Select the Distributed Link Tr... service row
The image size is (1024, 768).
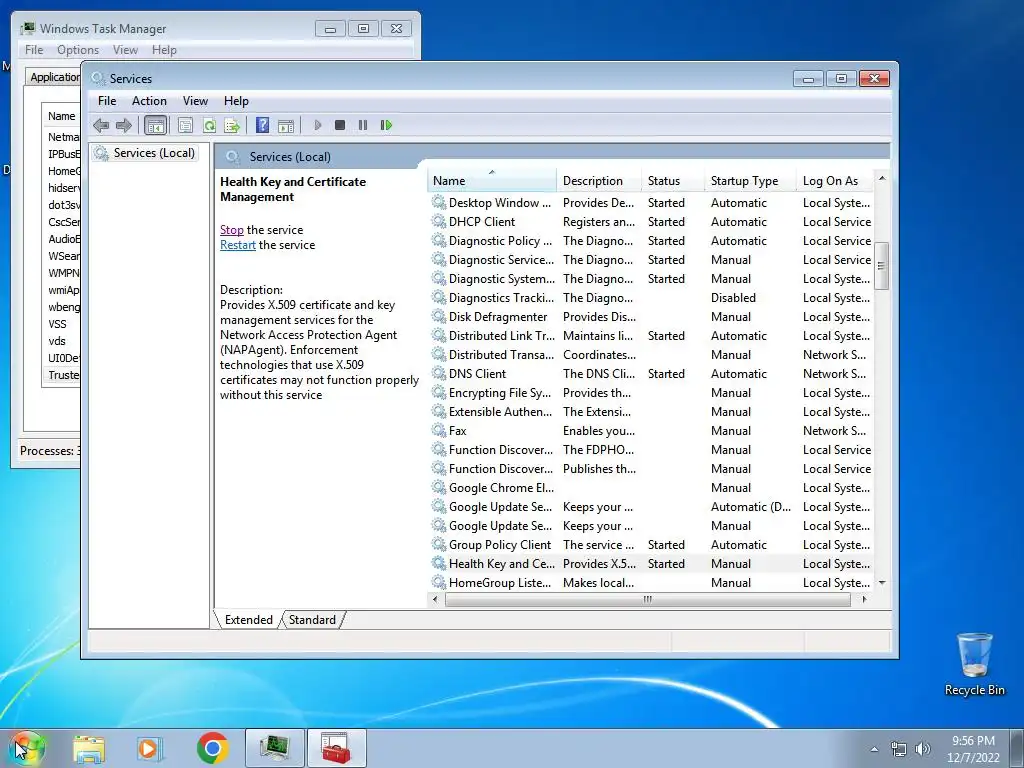click(x=651, y=336)
